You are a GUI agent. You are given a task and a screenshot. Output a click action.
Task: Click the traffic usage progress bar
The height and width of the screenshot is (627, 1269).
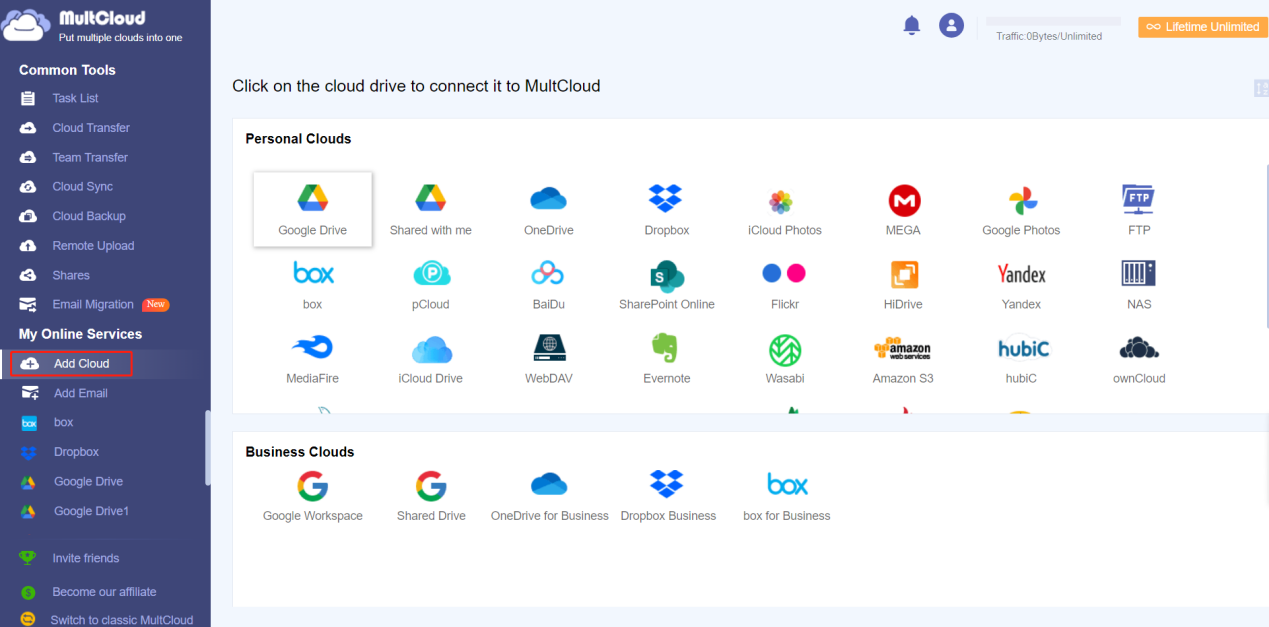1053,21
